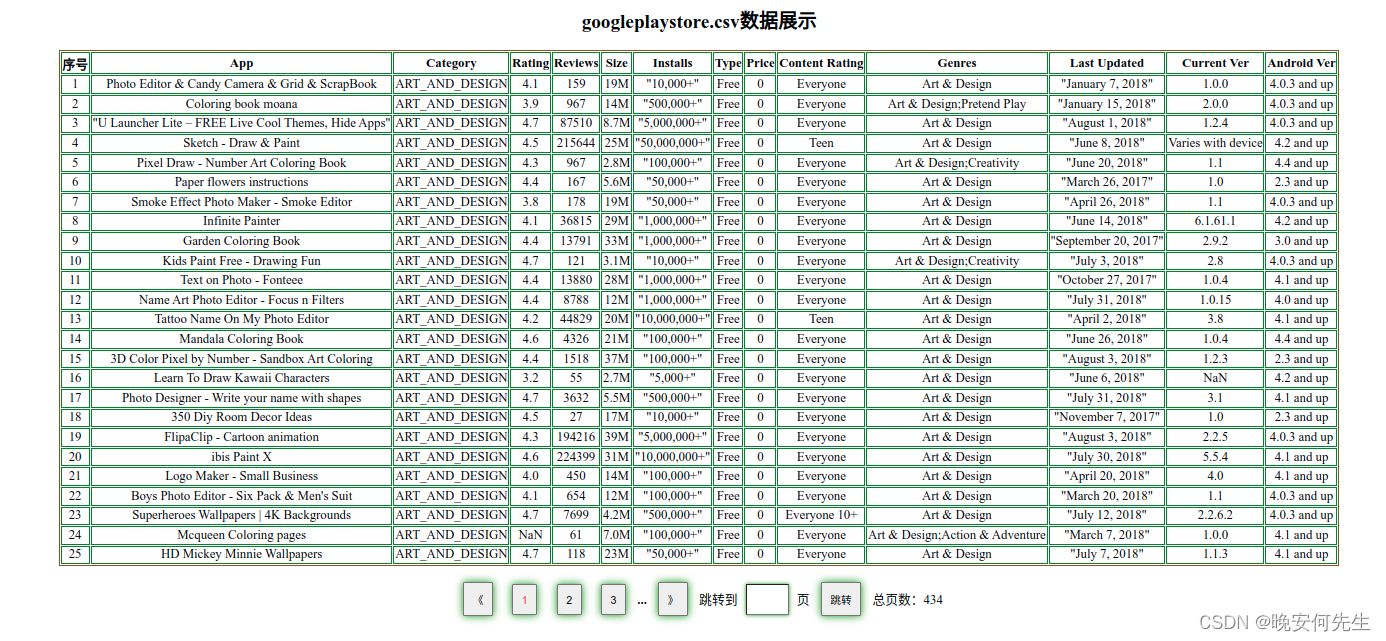Click the App column header
1386x641 pixels.
pos(242,64)
